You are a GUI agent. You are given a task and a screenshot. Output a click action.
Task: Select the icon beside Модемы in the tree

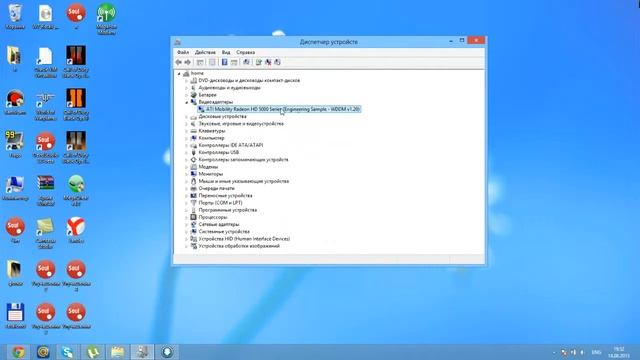point(193,167)
